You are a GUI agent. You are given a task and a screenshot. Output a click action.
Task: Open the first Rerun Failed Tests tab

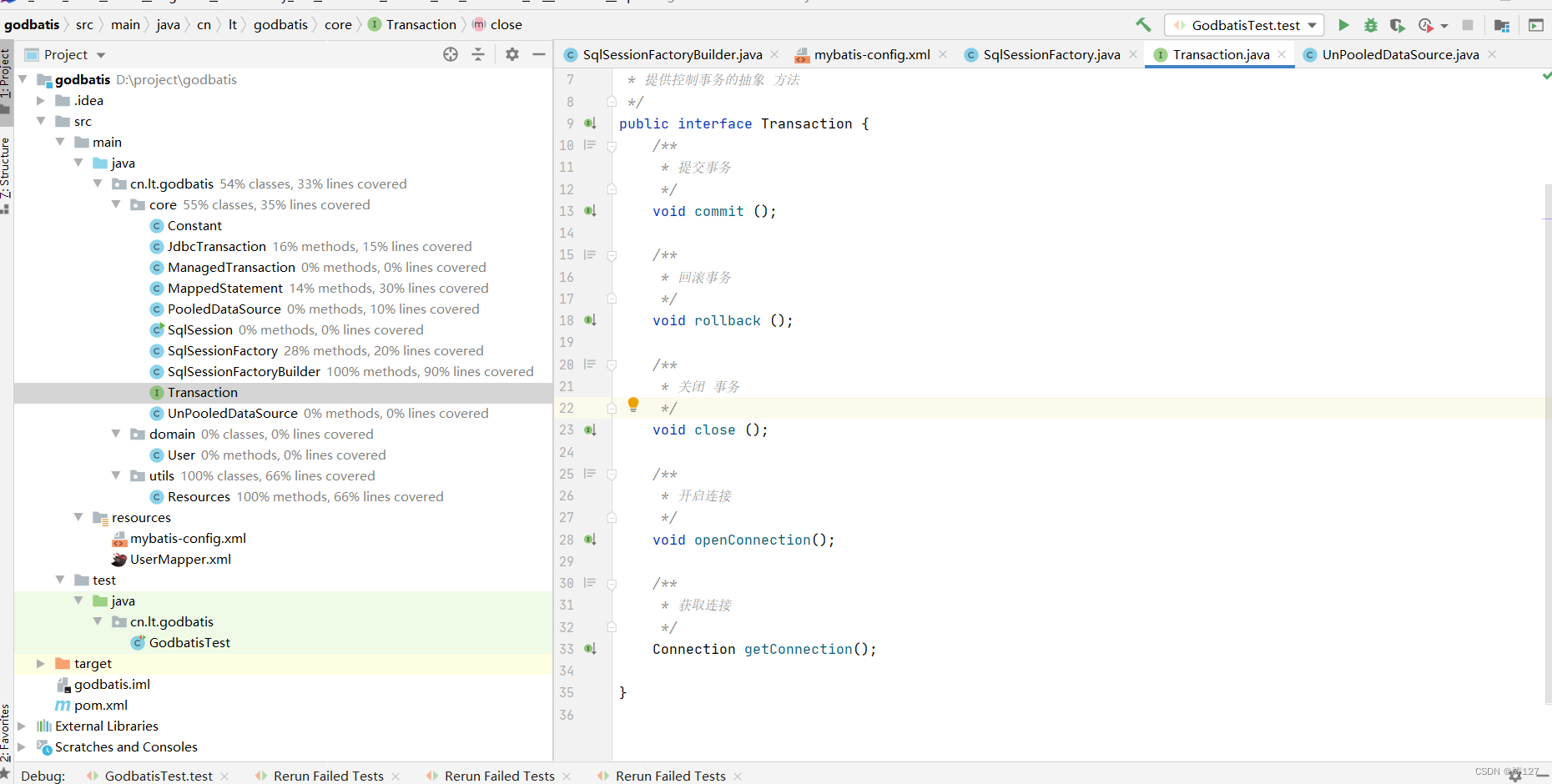[x=329, y=776]
